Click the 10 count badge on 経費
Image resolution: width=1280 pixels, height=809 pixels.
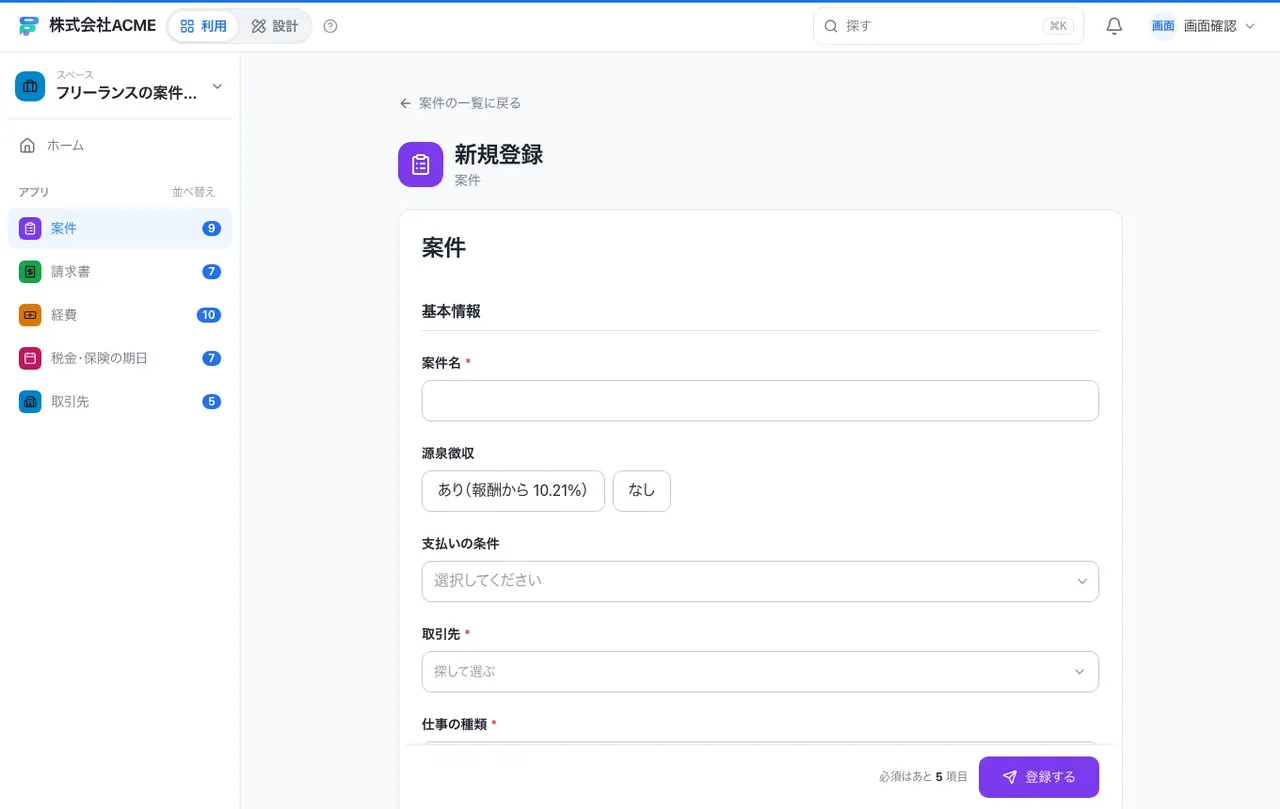[208, 315]
